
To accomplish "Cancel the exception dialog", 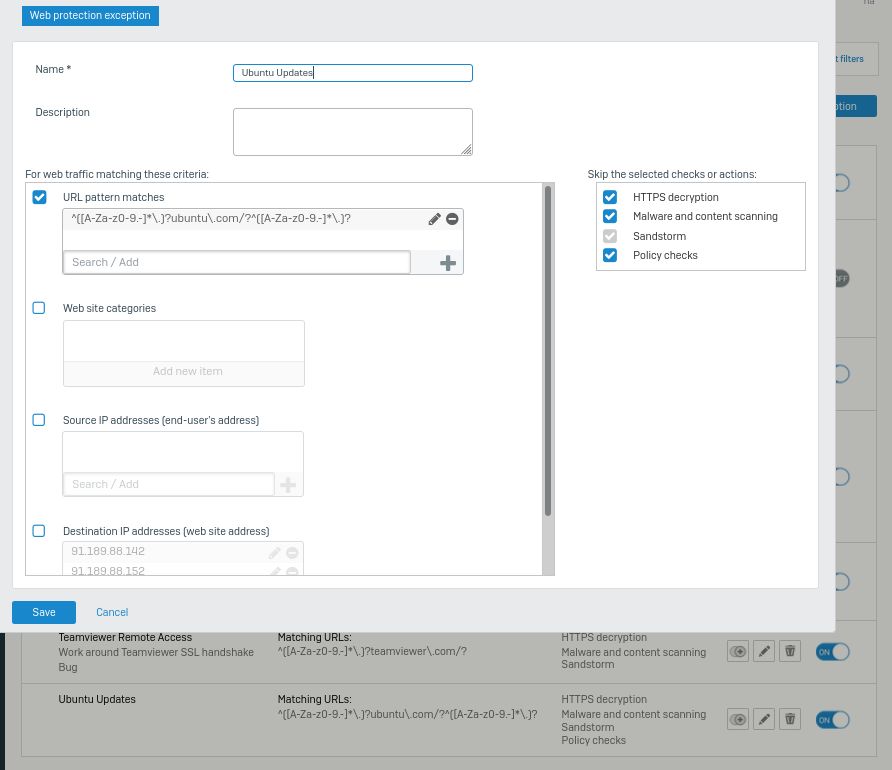I will click(x=112, y=612).
